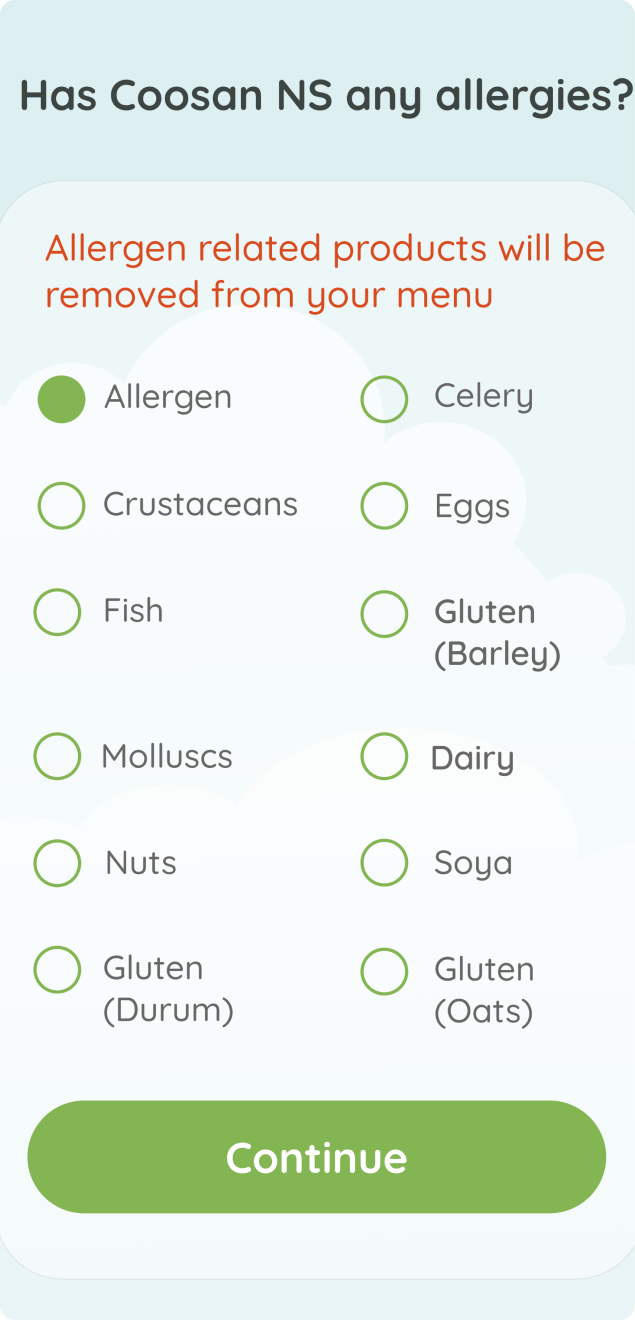Select the Gluten (Barley) circle

pos(384,613)
